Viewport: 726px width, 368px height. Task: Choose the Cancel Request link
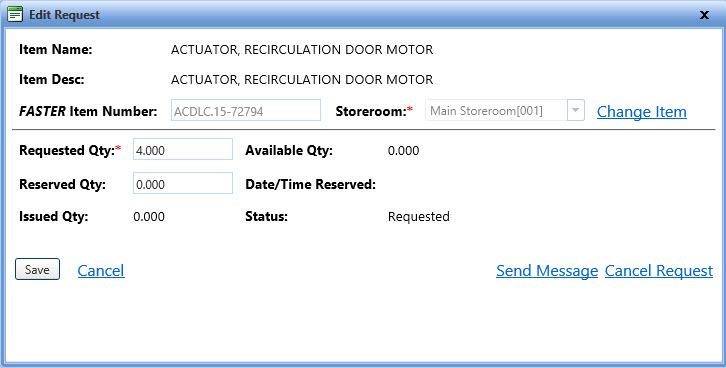(658, 270)
